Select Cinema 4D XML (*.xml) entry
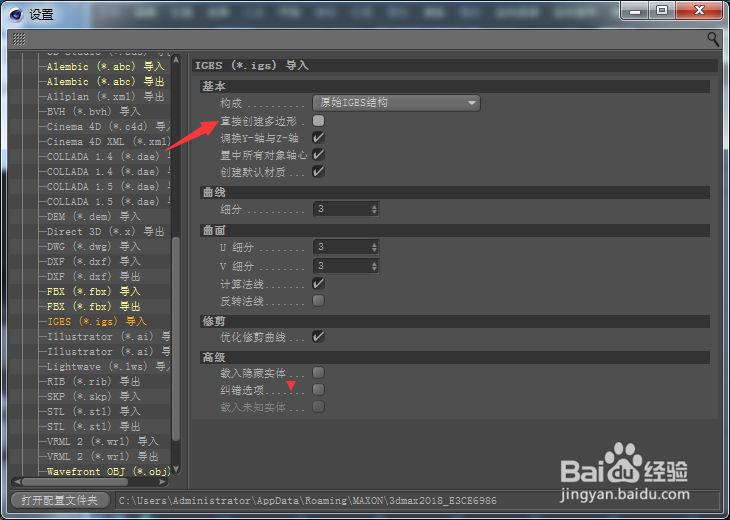This screenshot has width=730, height=520. (x=108, y=142)
